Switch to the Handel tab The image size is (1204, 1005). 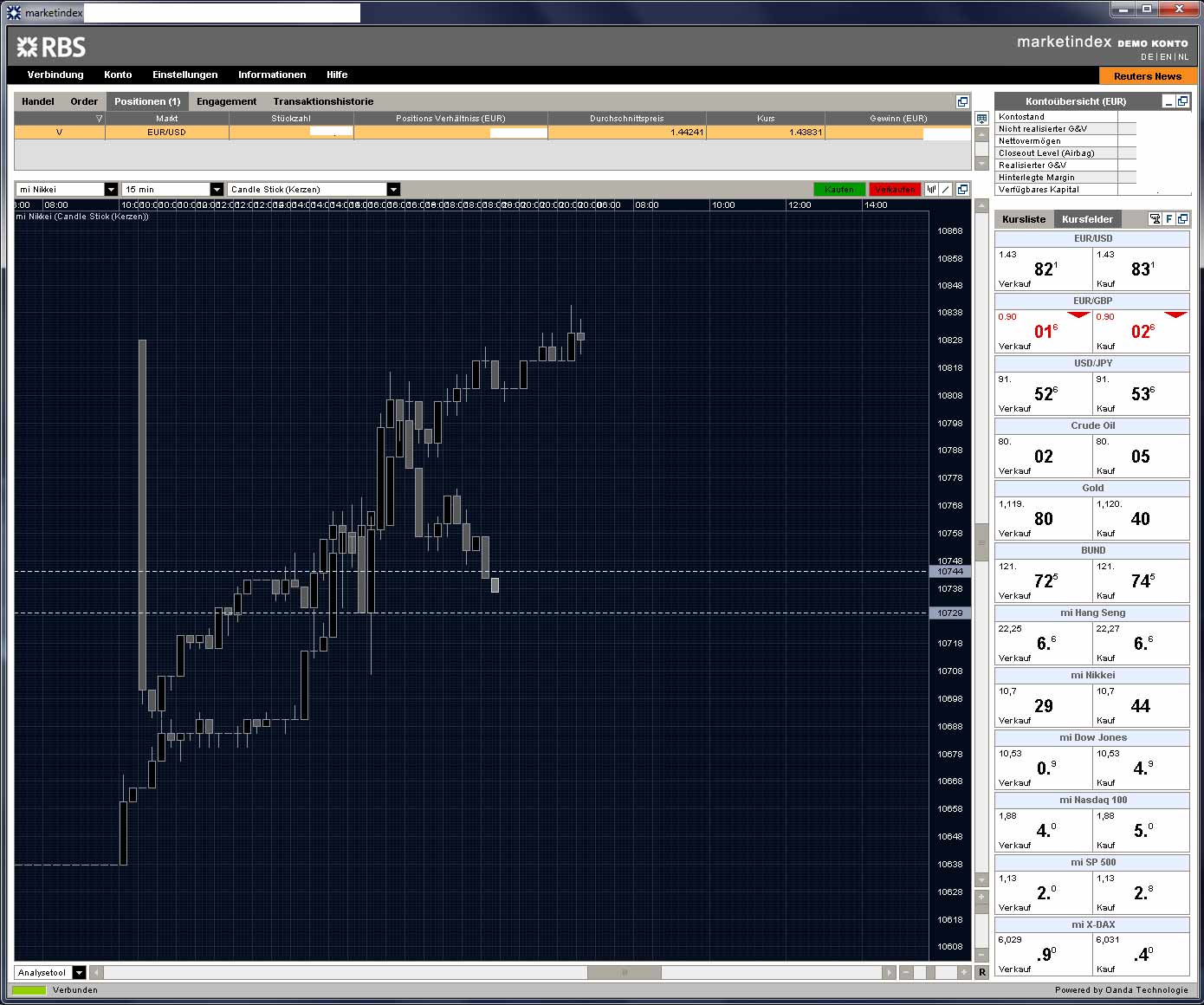click(38, 101)
